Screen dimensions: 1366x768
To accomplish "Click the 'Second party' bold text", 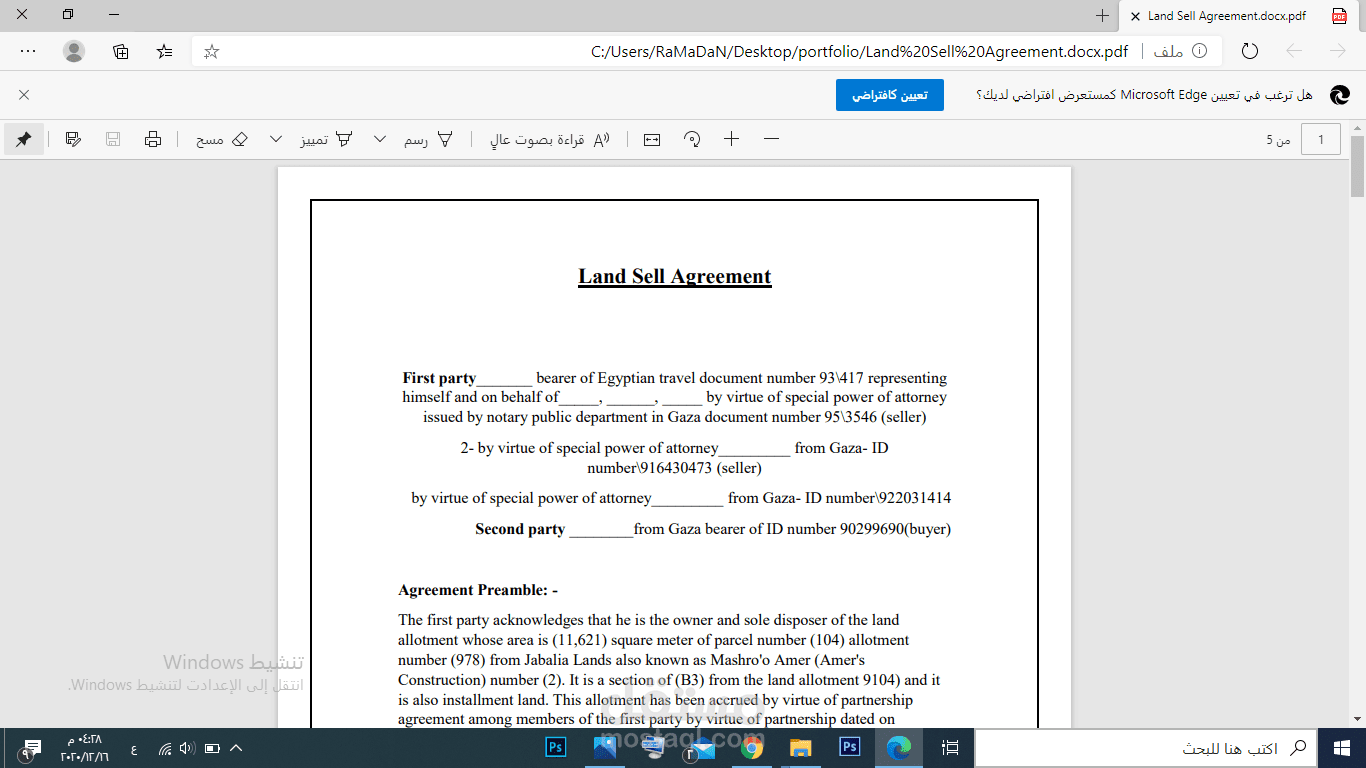I will click(520, 529).
